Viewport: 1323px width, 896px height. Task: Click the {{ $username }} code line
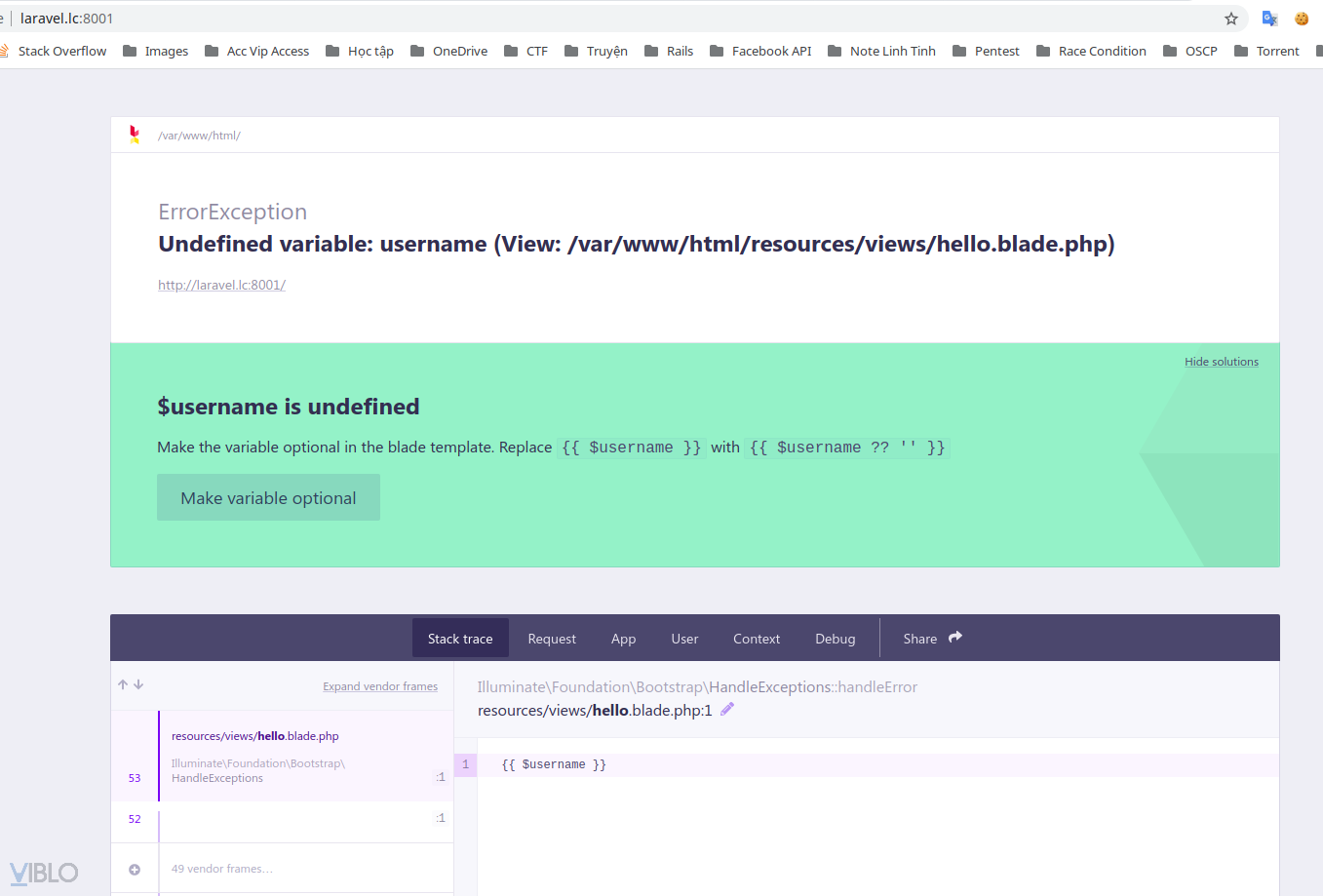554,764
